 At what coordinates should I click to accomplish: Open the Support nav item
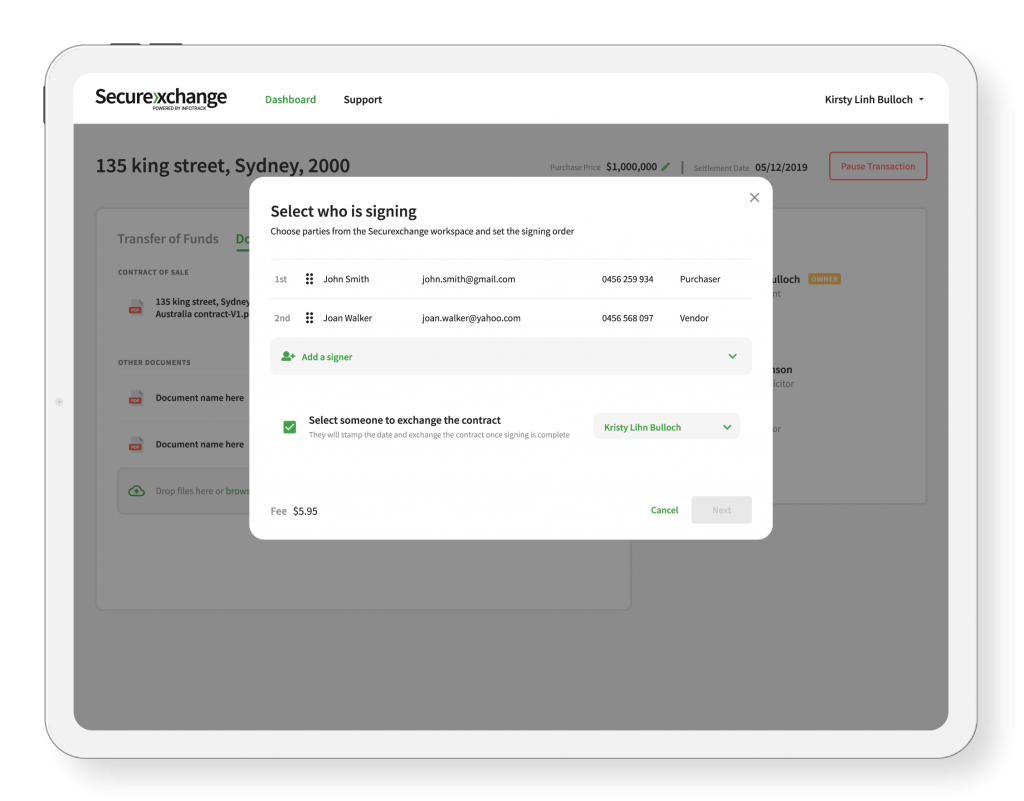point(362,100)
